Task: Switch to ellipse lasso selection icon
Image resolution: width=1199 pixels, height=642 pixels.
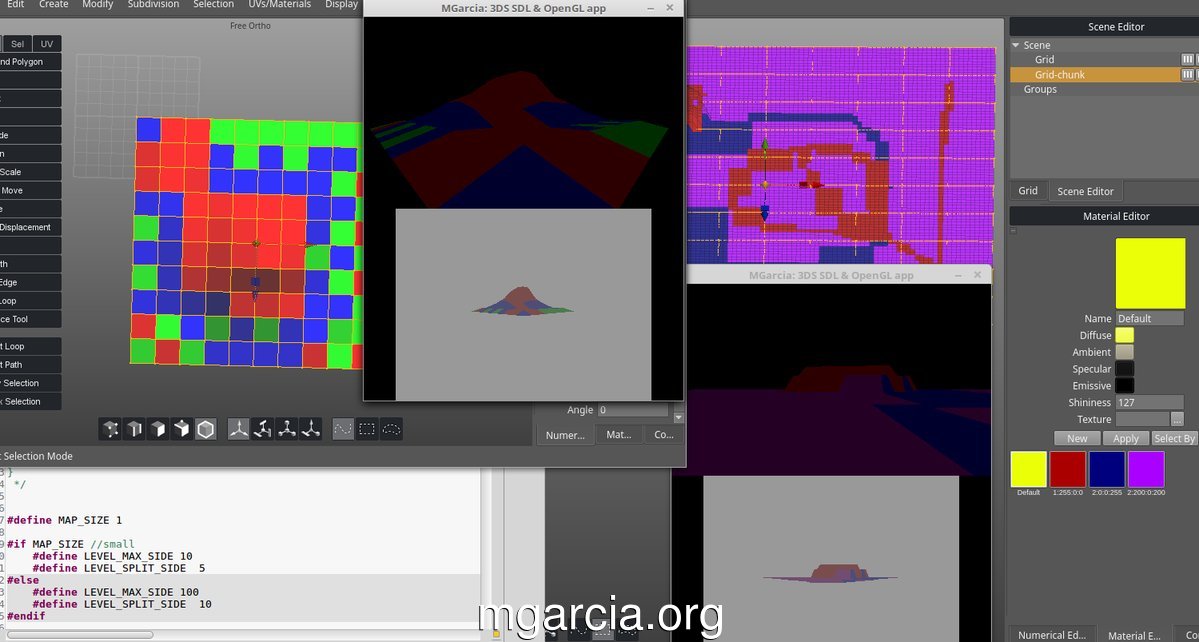Action: click(x=392, y=430)
